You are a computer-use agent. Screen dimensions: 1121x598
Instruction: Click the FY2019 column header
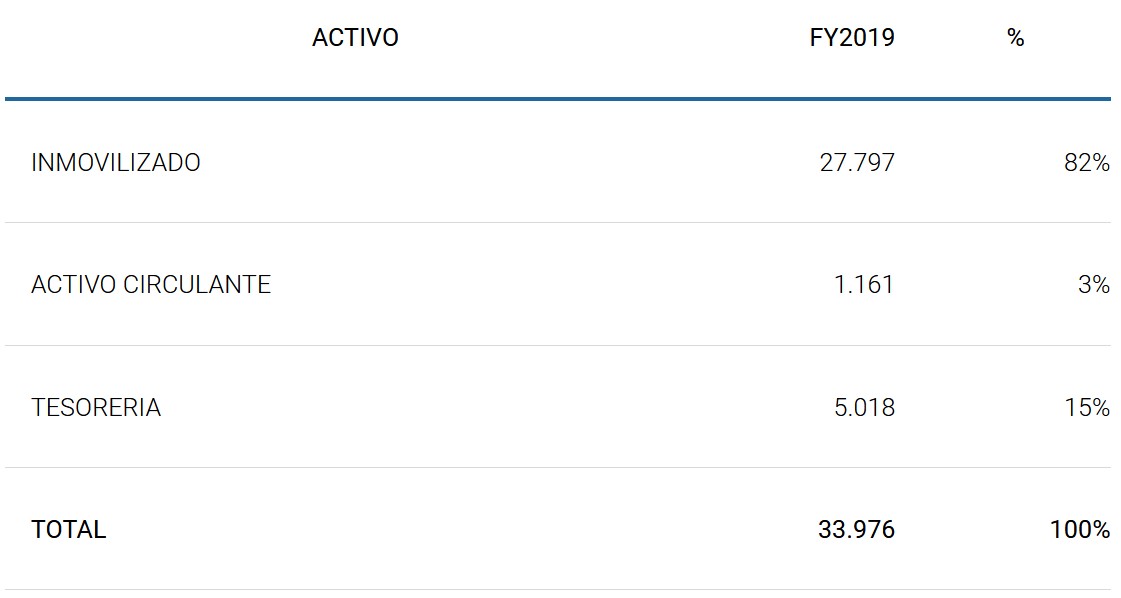[852, 38]
